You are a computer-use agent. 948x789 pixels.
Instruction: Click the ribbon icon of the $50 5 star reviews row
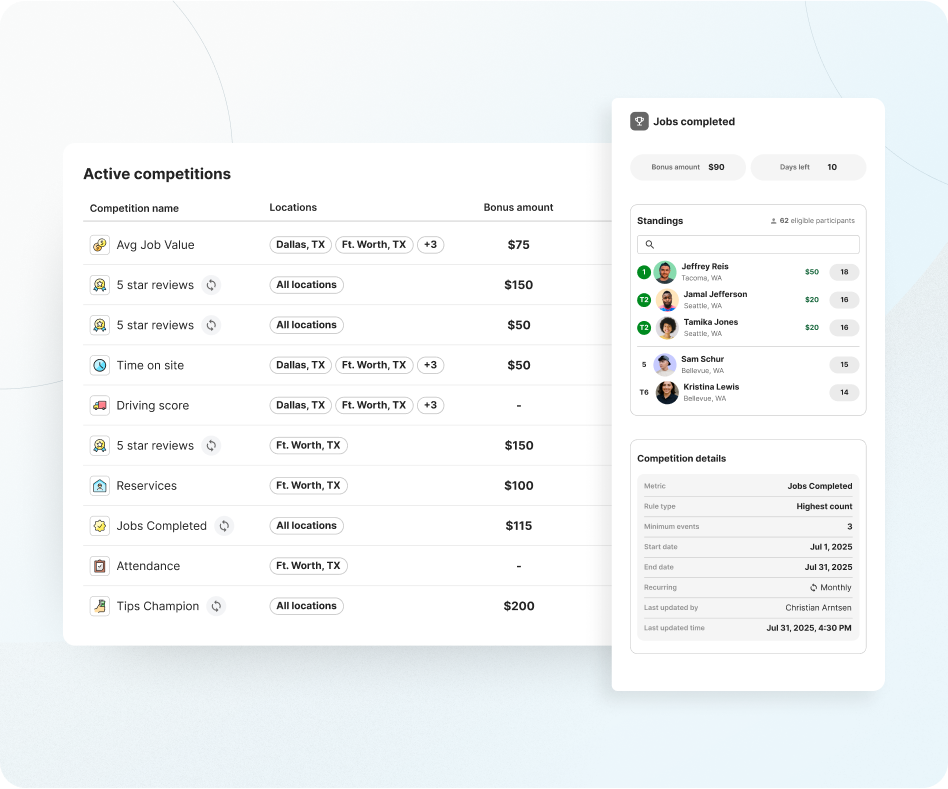click(100, 325)
